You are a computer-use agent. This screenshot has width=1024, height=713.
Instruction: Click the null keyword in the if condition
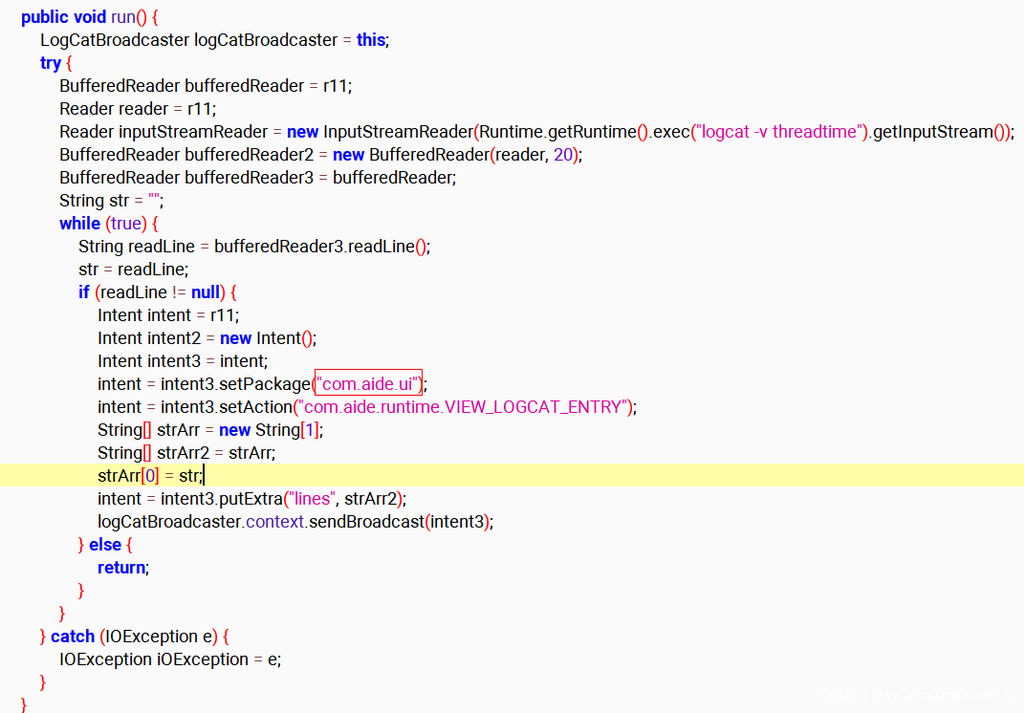205,292
